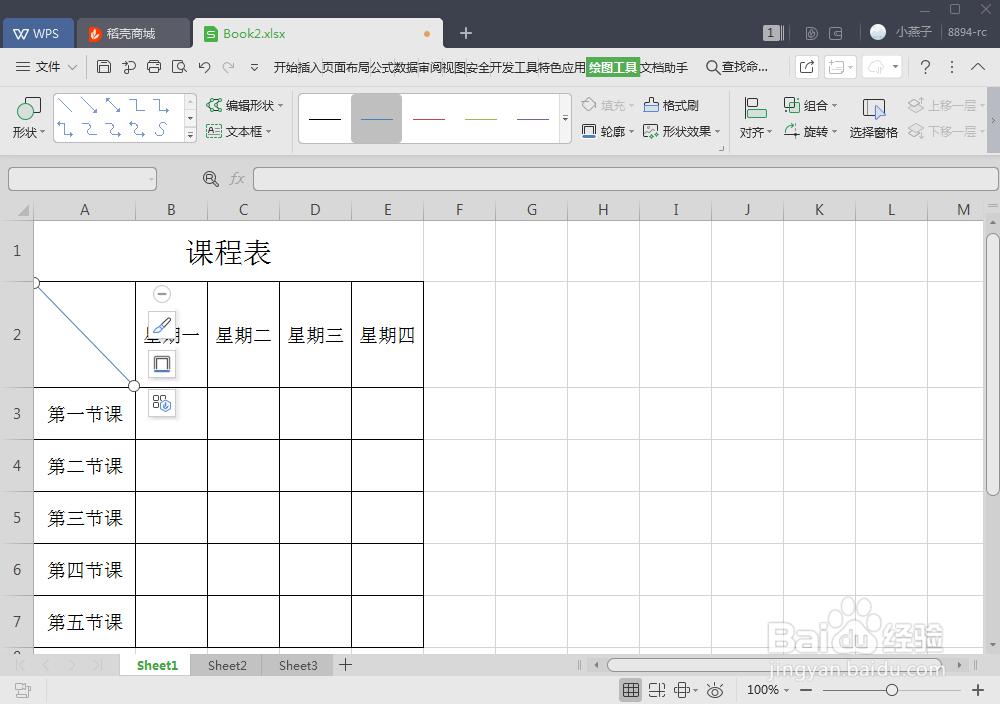1000x704 pixels.
Task: Open the Help question mark
Action: click(x=925, y=67)
